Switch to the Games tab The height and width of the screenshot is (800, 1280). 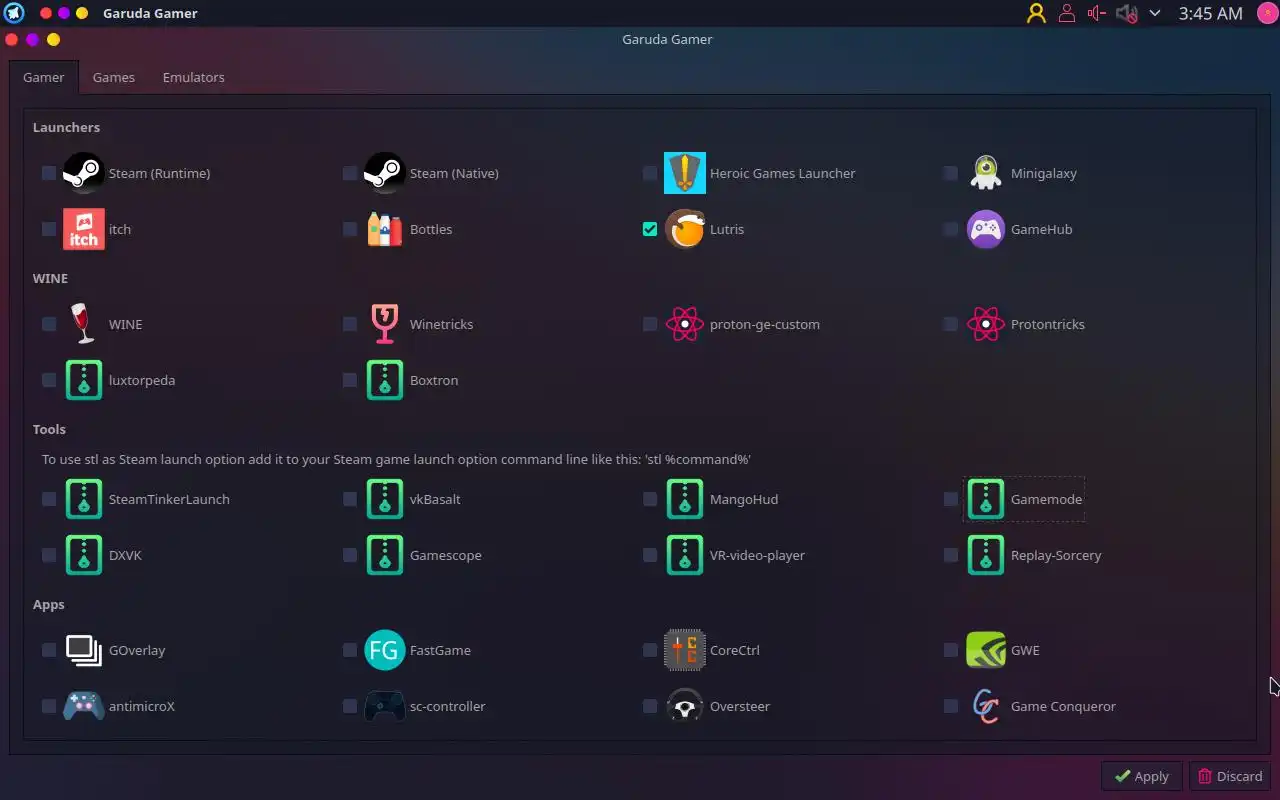[x=114, y=77]
